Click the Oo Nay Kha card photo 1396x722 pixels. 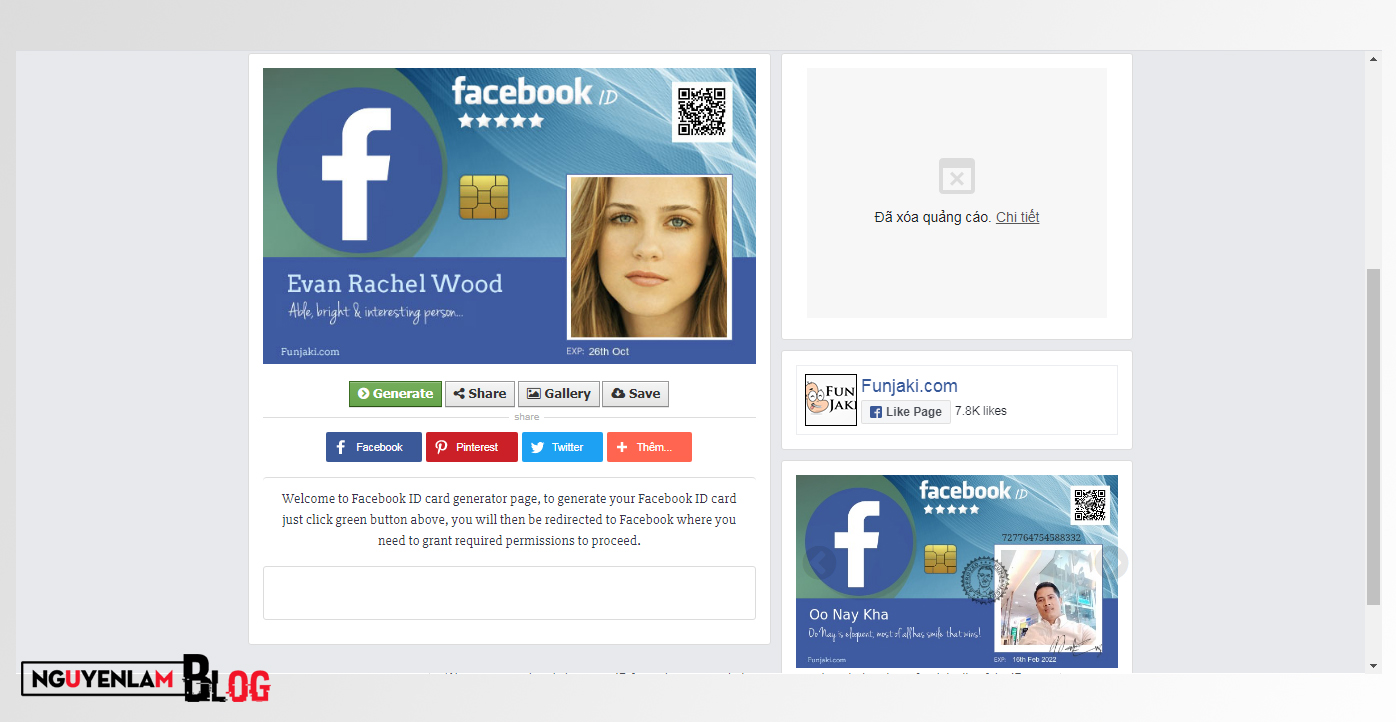point(1048,600)
